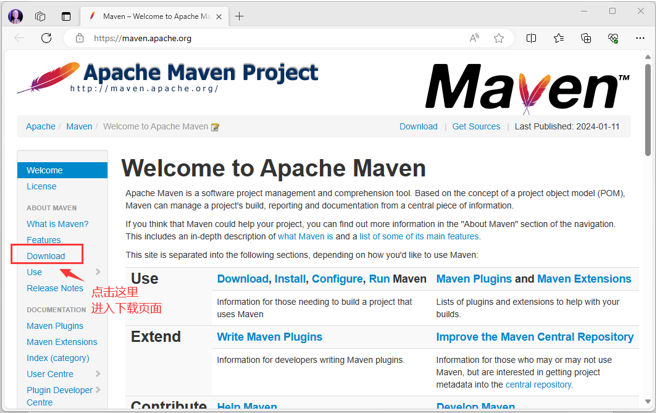Image resolution: width=656 pixels, height=413 pixels.
Task: Expand the Use sidebar chevron
Action: click(98, 272)
